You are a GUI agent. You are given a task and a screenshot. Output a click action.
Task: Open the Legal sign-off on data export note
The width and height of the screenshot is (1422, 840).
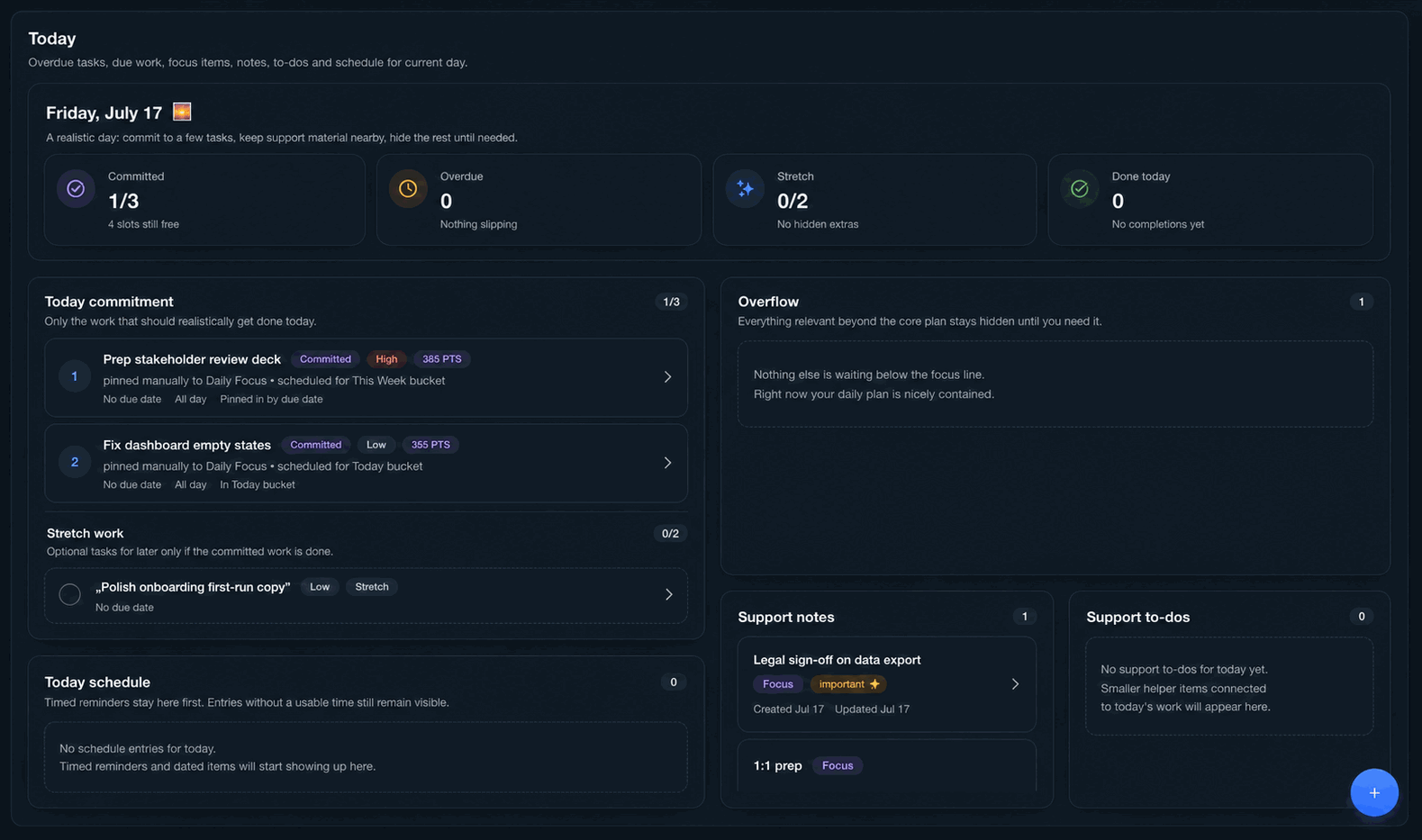[886, 684]
